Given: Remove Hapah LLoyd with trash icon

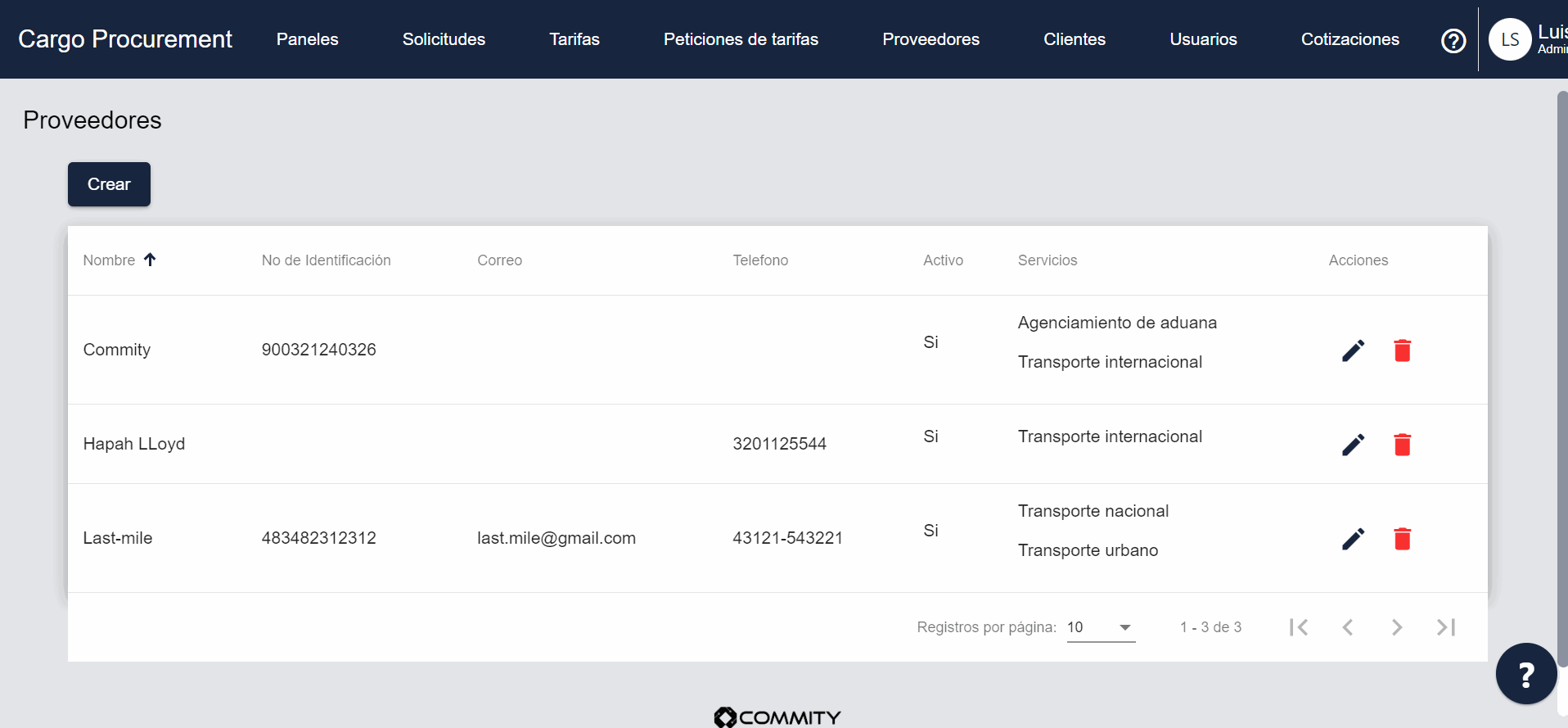Looking at the screenshot, I should pyautogui.click(x=1402, y=445).
